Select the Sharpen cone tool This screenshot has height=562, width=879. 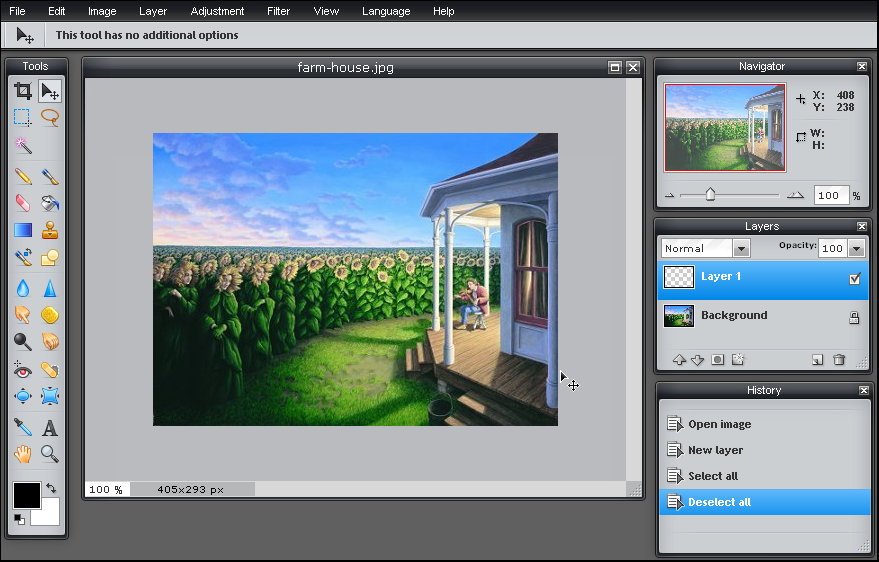pos(50,288)
